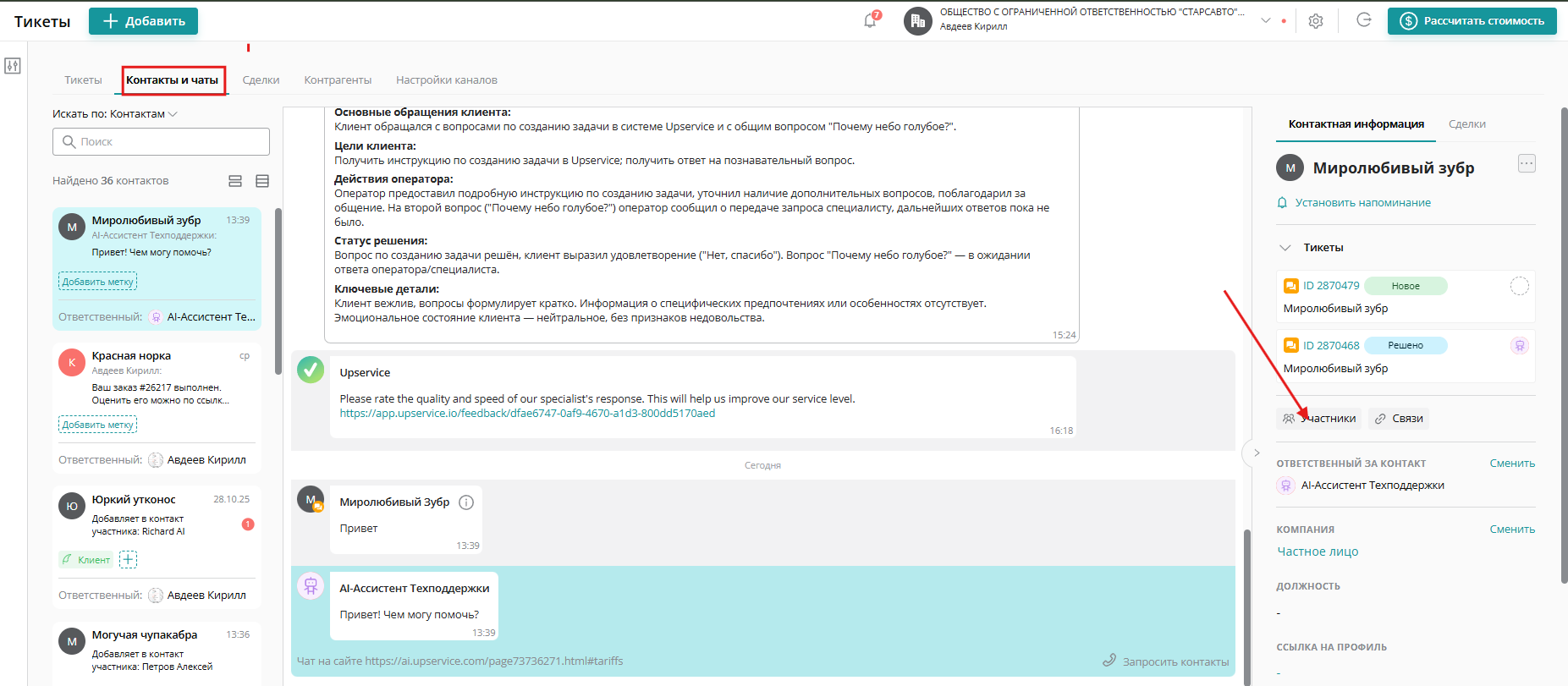Add tag to Миролюбивый зубр contact
The image size is (1568, 686).
[97, 282]
